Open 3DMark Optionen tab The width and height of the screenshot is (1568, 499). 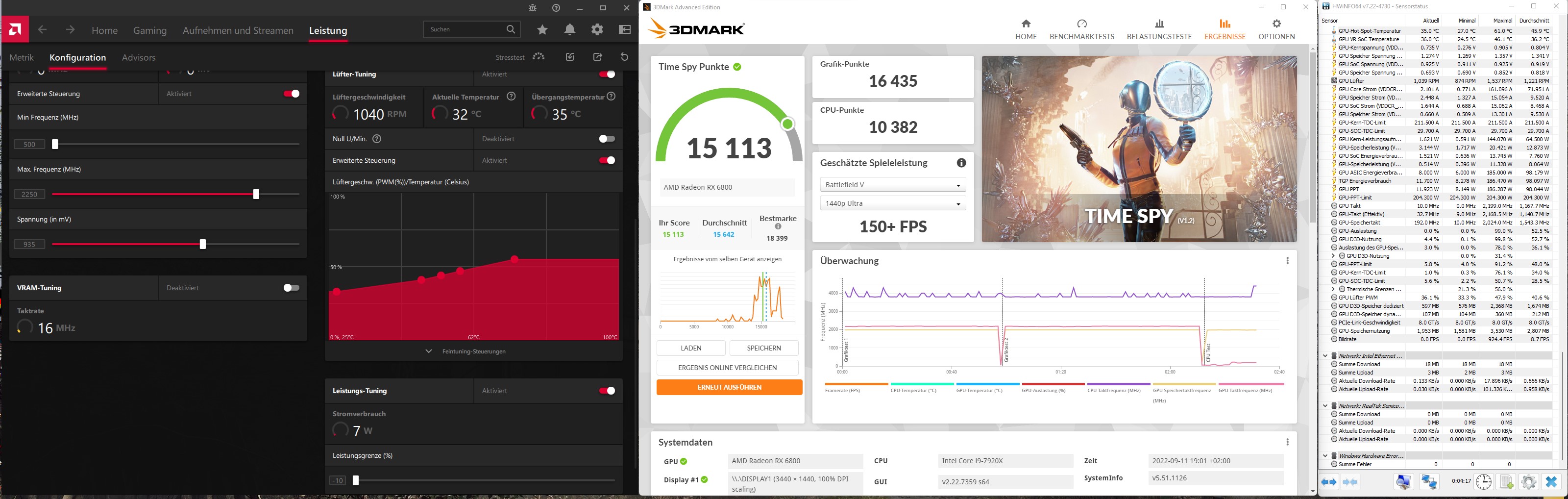tap(1276, 30)
